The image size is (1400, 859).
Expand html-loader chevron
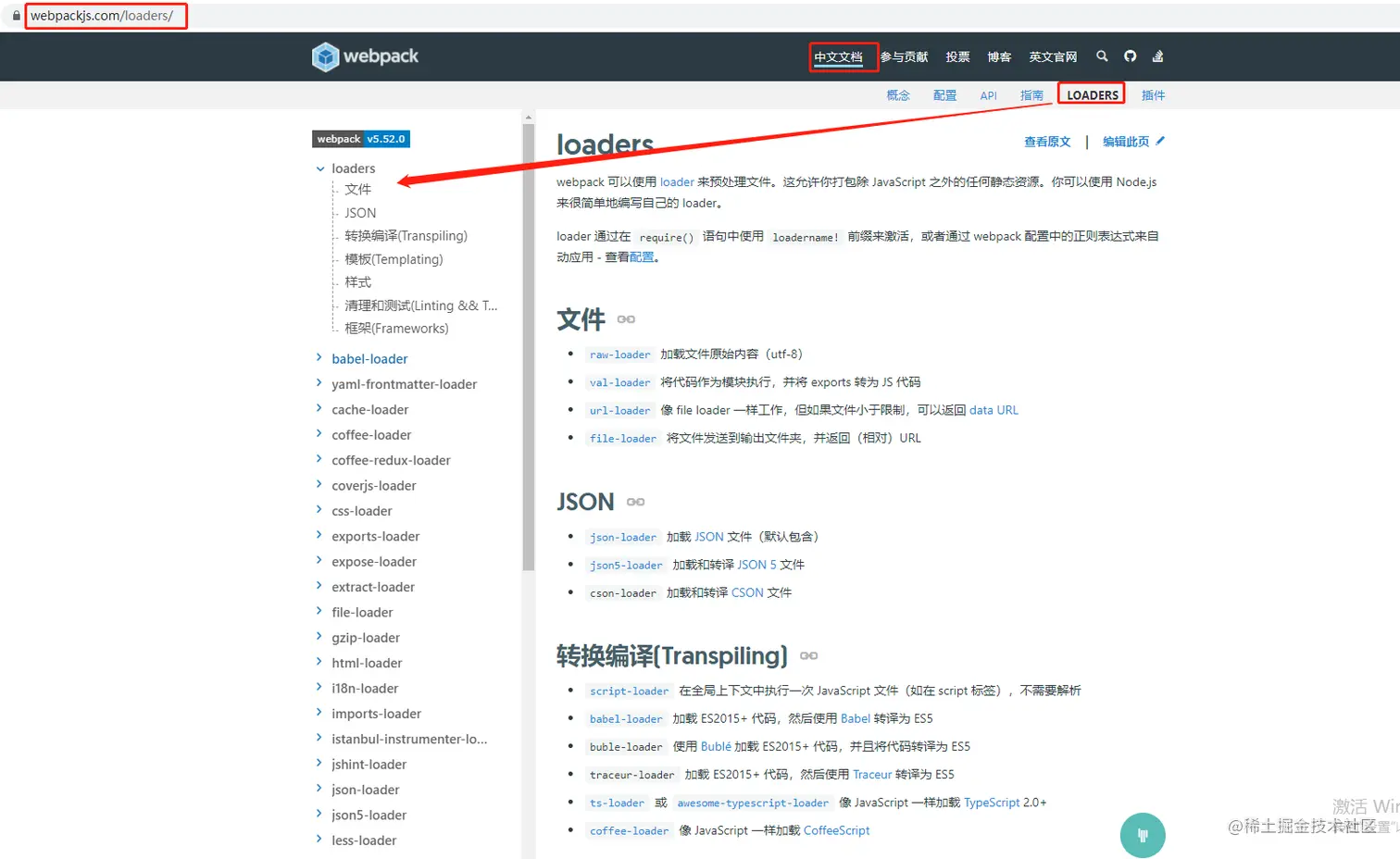pyautogui.click(x=319, y=662)
